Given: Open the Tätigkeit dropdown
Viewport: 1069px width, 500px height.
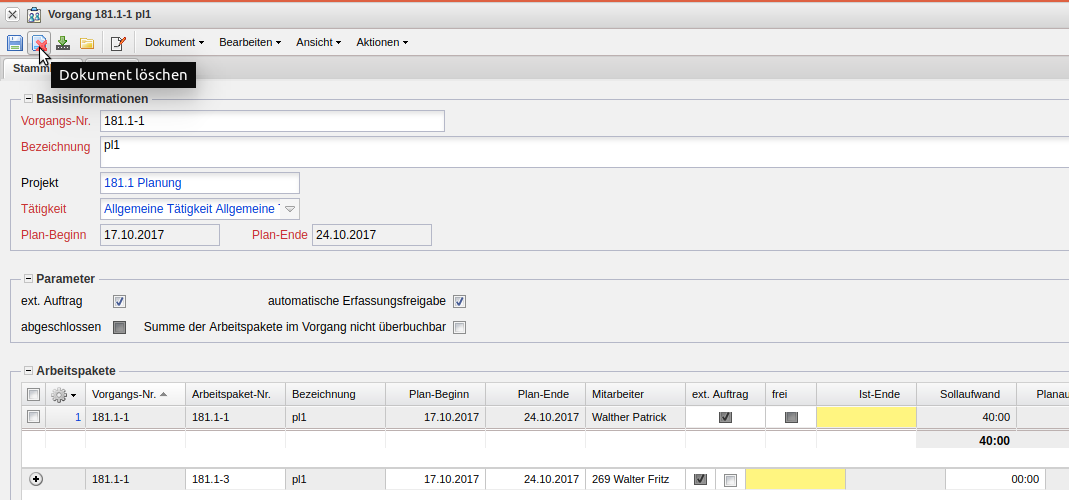Looking at the screenshot, I should tap(290, 209).
